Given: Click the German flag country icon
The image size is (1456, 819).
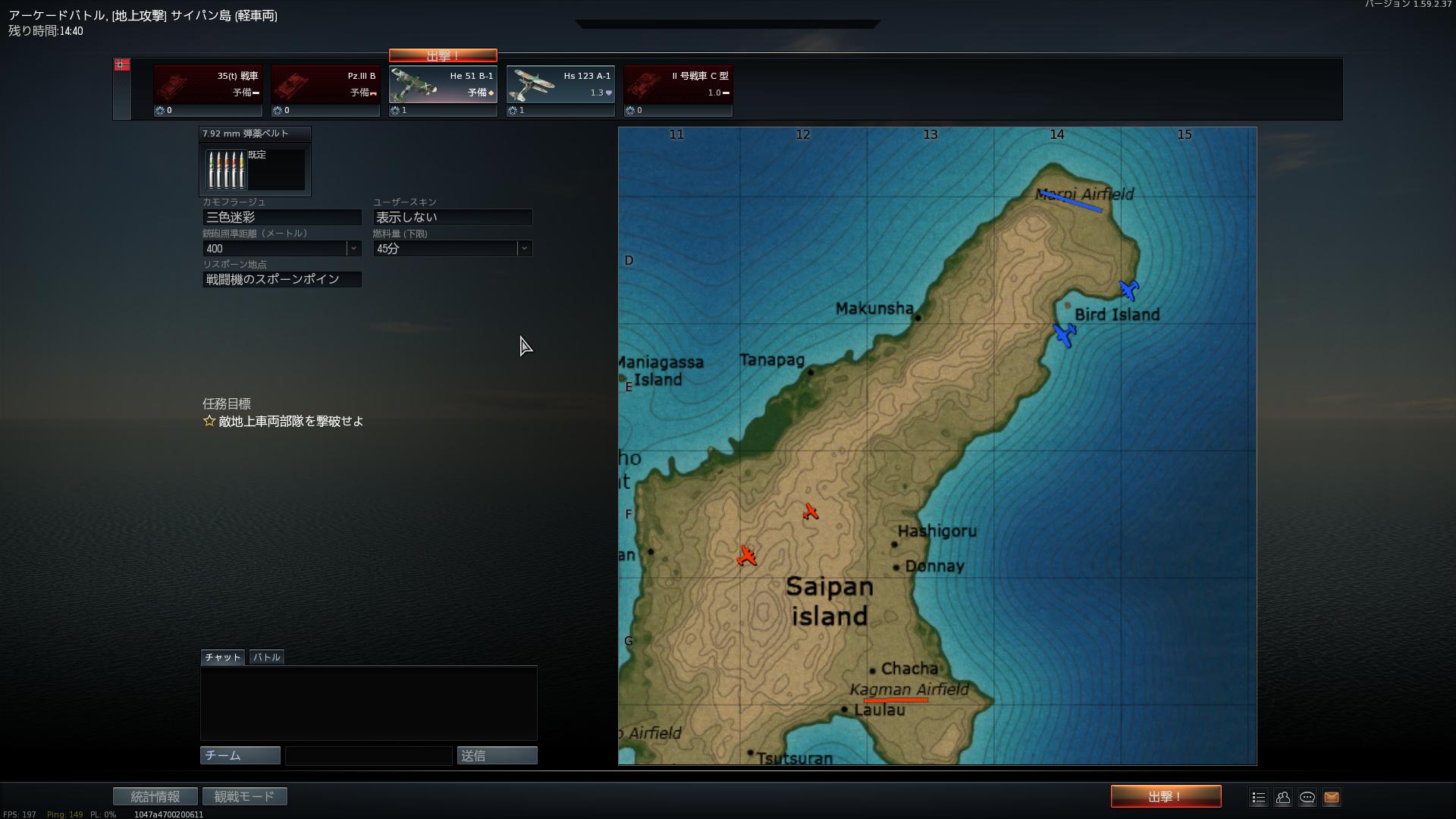Looking at the screenshot, I should (121, 65).
